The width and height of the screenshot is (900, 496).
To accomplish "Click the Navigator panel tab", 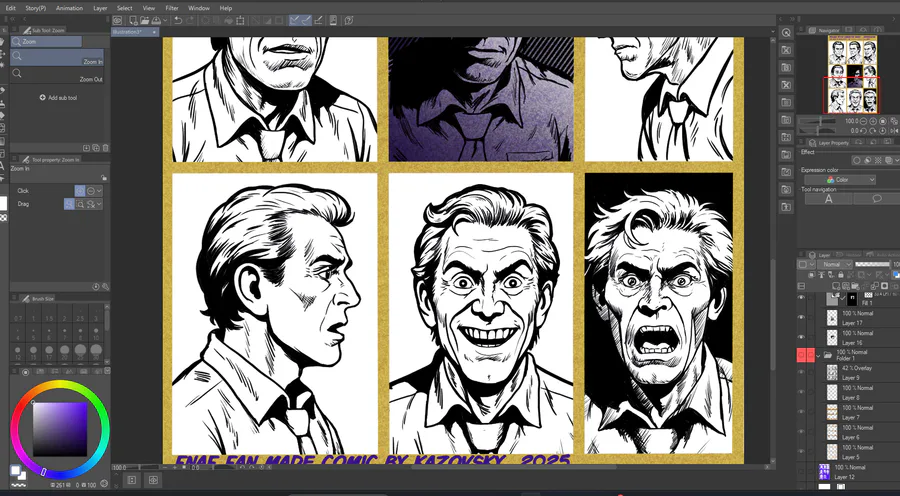I will (824, 30).
